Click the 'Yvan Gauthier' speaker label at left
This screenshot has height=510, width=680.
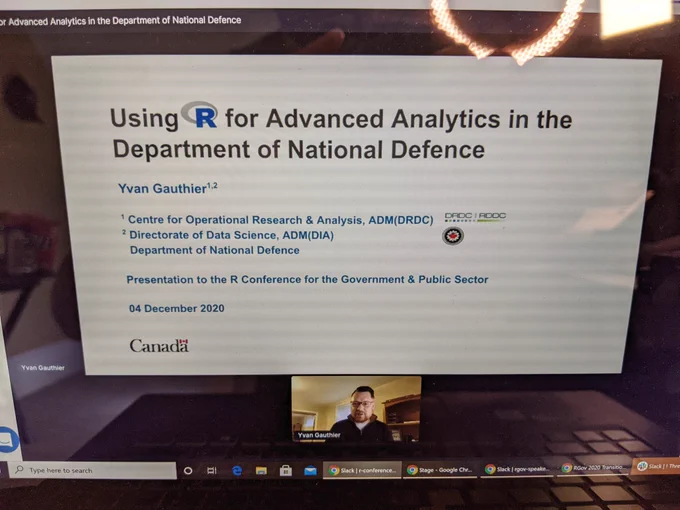point(42,368)
